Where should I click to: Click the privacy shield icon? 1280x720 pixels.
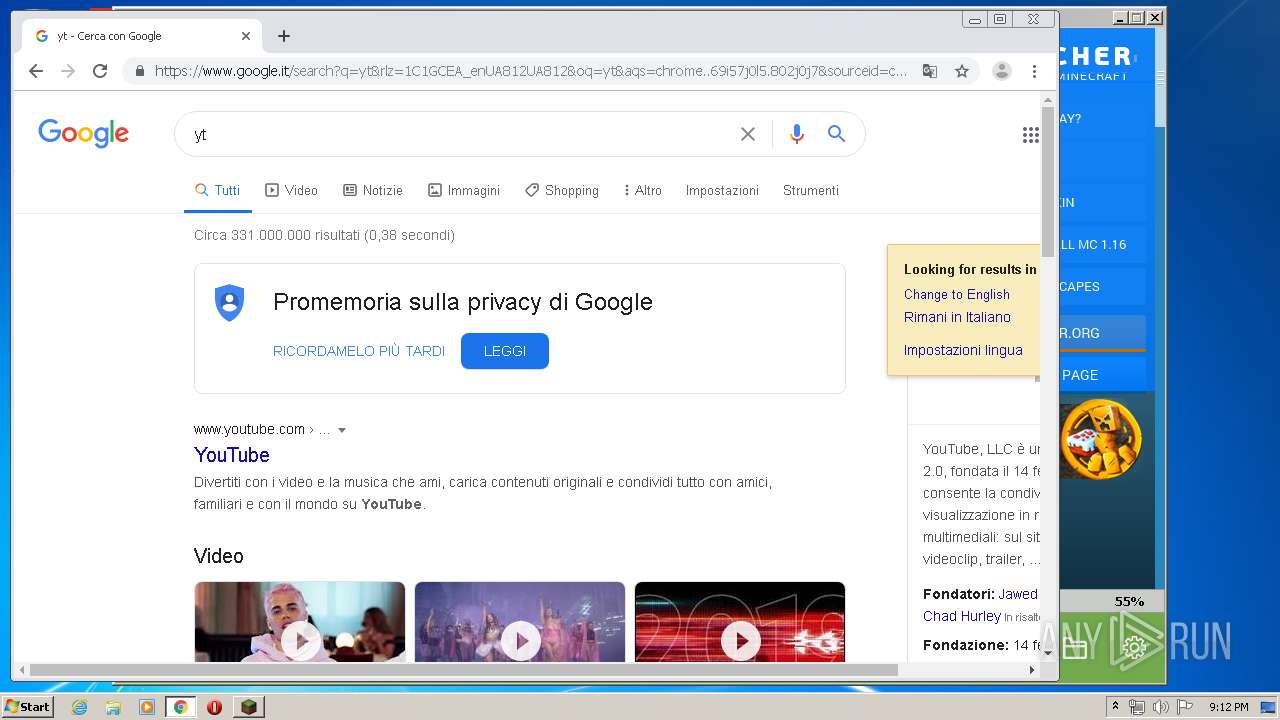click(230, 302)
